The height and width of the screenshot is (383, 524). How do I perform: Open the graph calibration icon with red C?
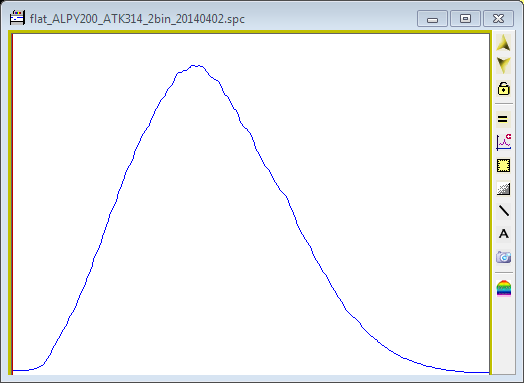pyautogui.click(x=504, y=142)
